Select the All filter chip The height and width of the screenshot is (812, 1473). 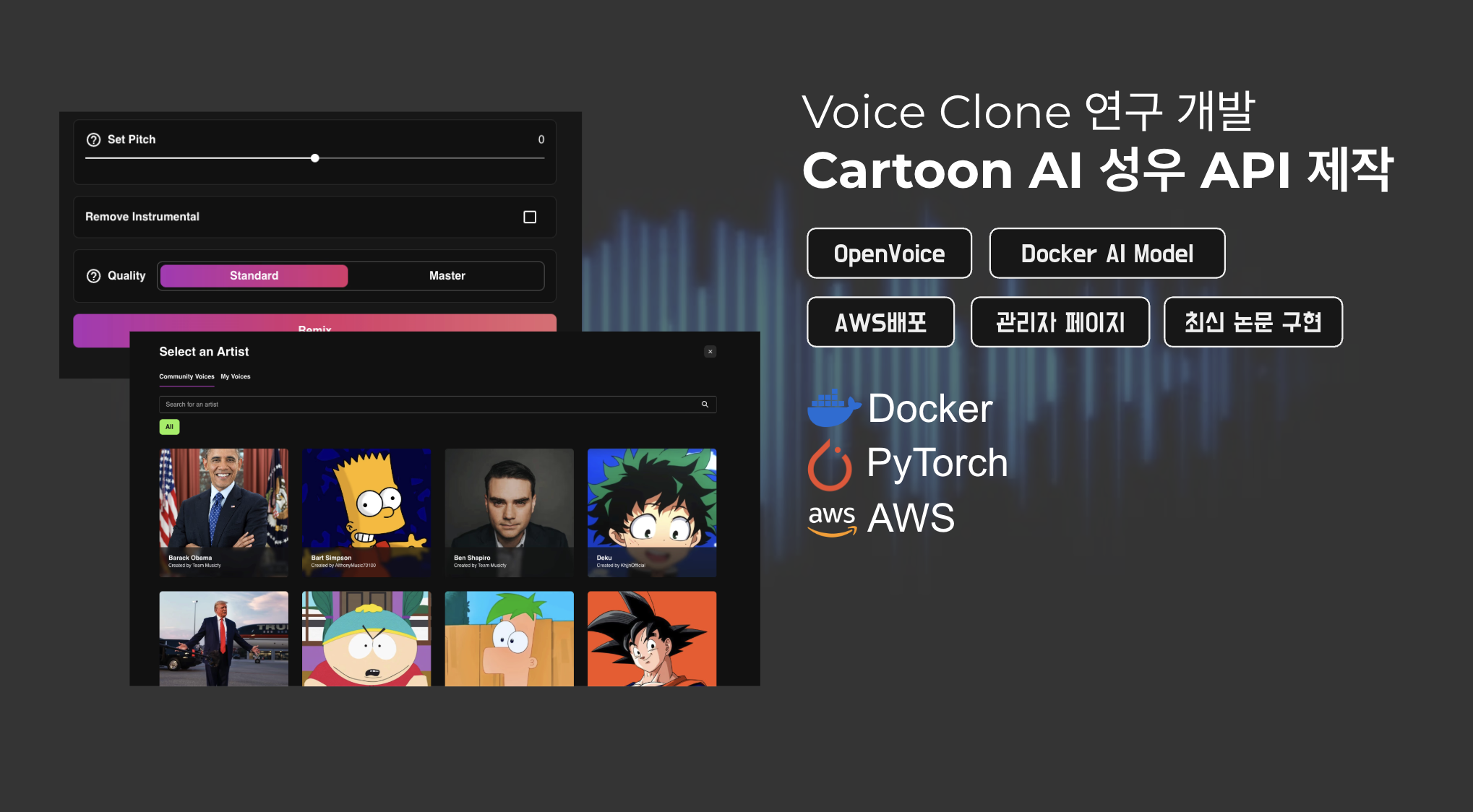pos(169,427)
